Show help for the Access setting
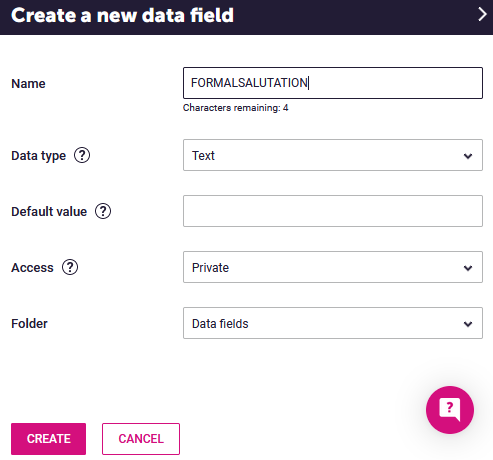 point(70,267)
